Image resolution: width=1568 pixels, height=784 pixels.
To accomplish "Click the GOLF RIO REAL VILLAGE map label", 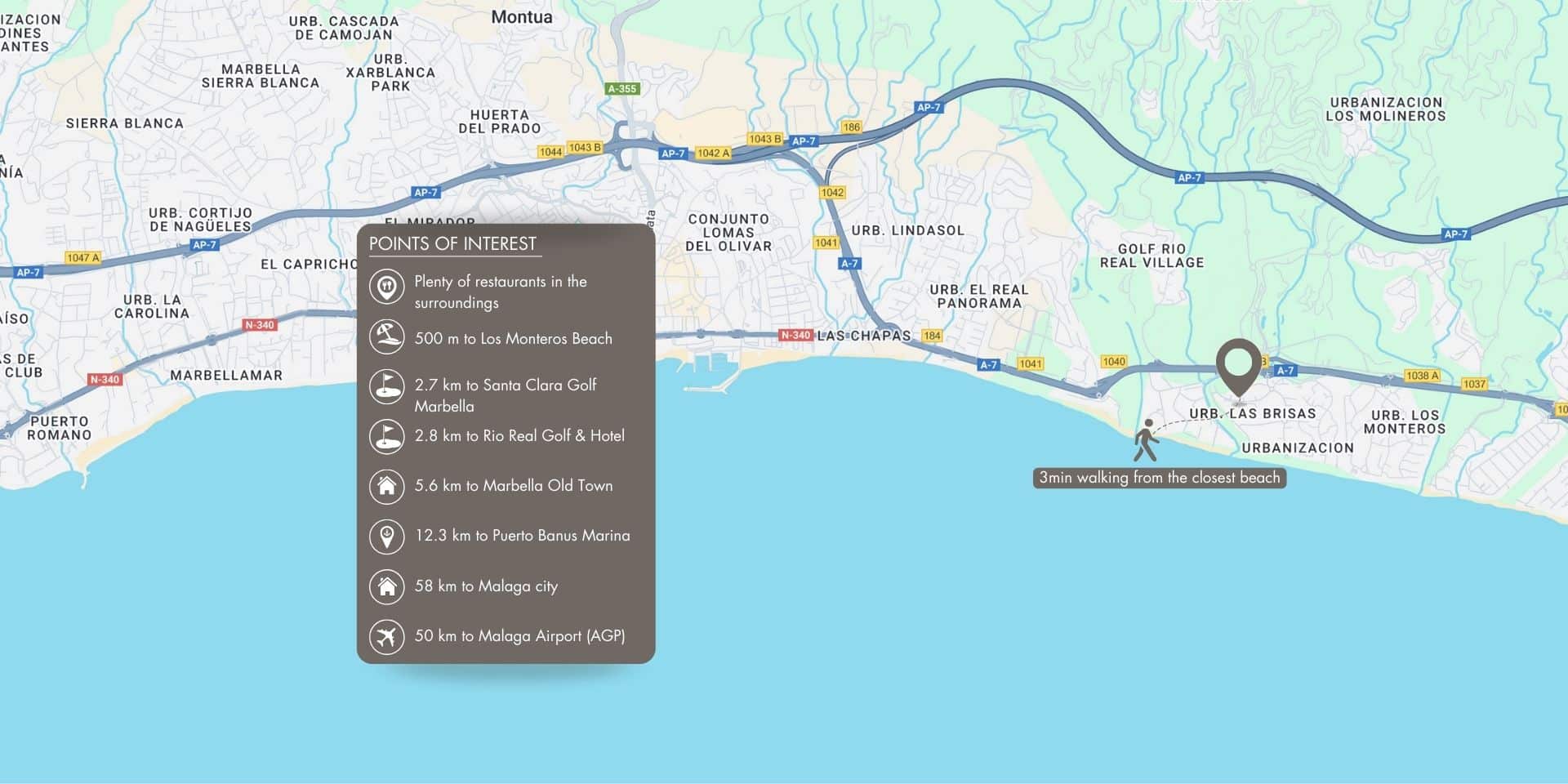I will pyautogui.click(x=1151, y=256).
